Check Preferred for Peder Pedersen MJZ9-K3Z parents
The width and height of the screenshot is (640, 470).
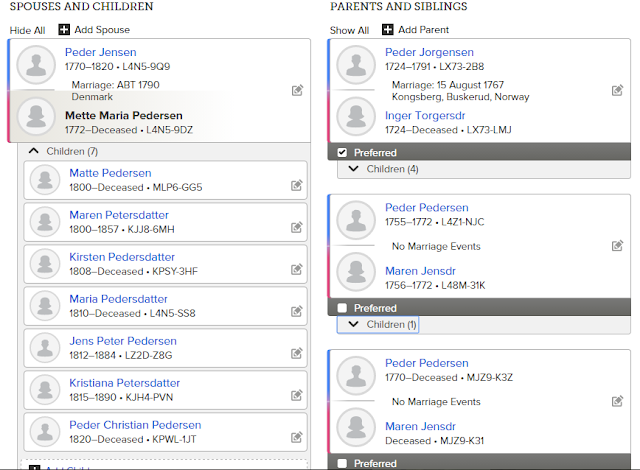tap(342, 463)
